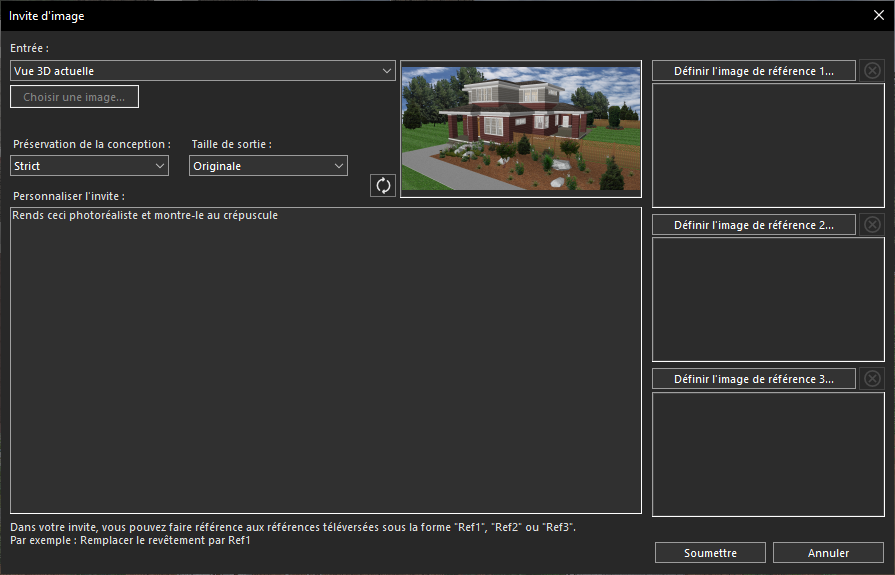The width and height of the screenshot is (895, 575).
Task: Close the Invite d'image dialog
Action: click(879, 15)
